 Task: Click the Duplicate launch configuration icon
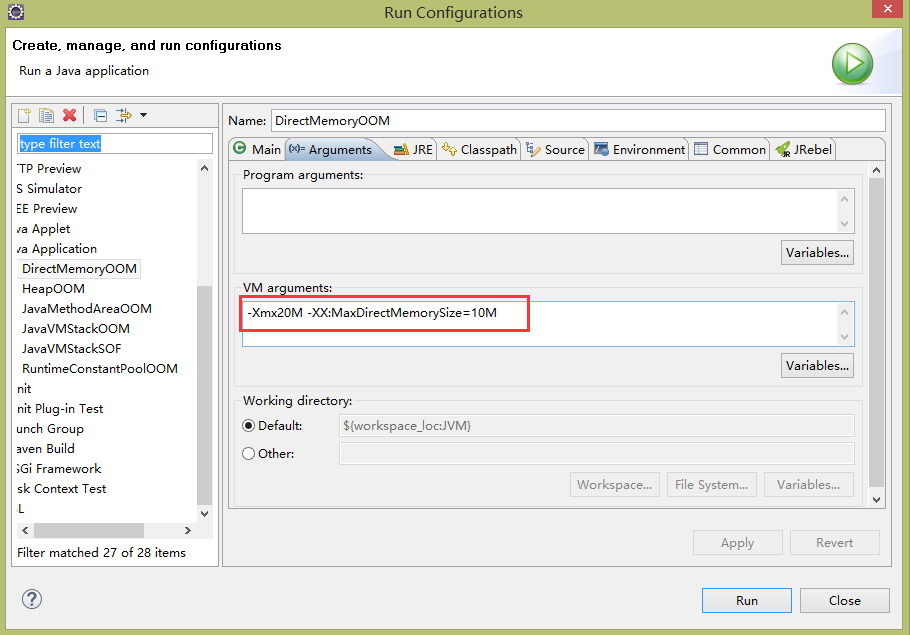(46, 115)
